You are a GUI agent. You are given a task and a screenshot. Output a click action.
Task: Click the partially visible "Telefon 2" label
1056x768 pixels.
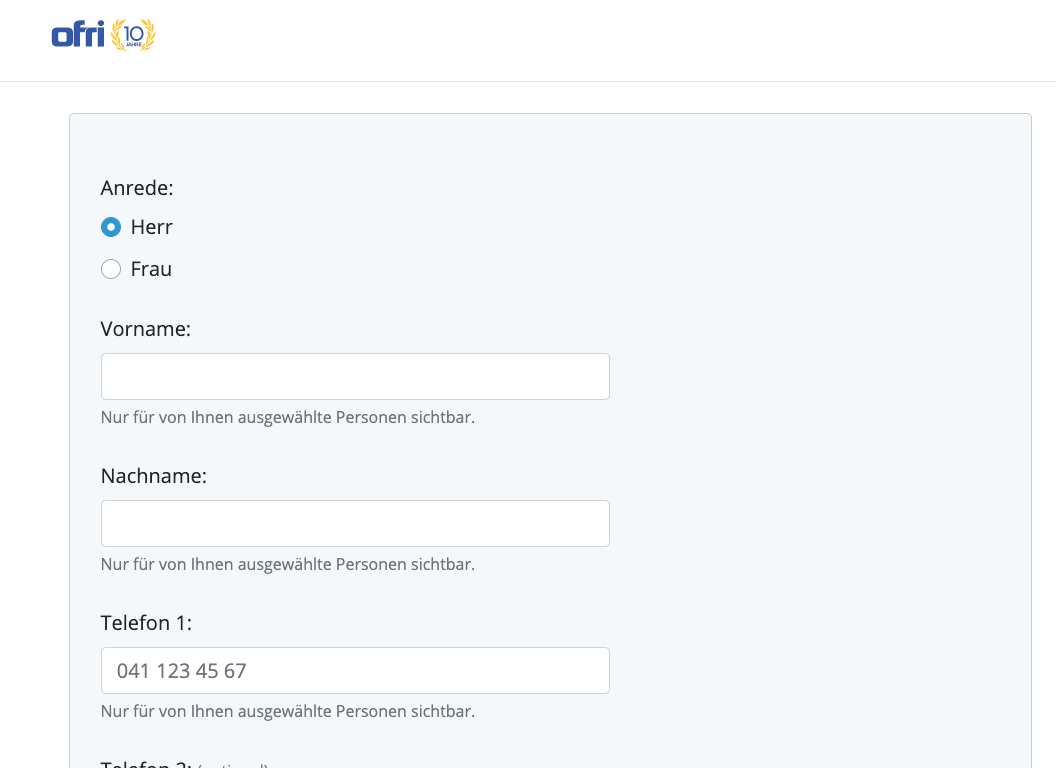tap(146, 764)
